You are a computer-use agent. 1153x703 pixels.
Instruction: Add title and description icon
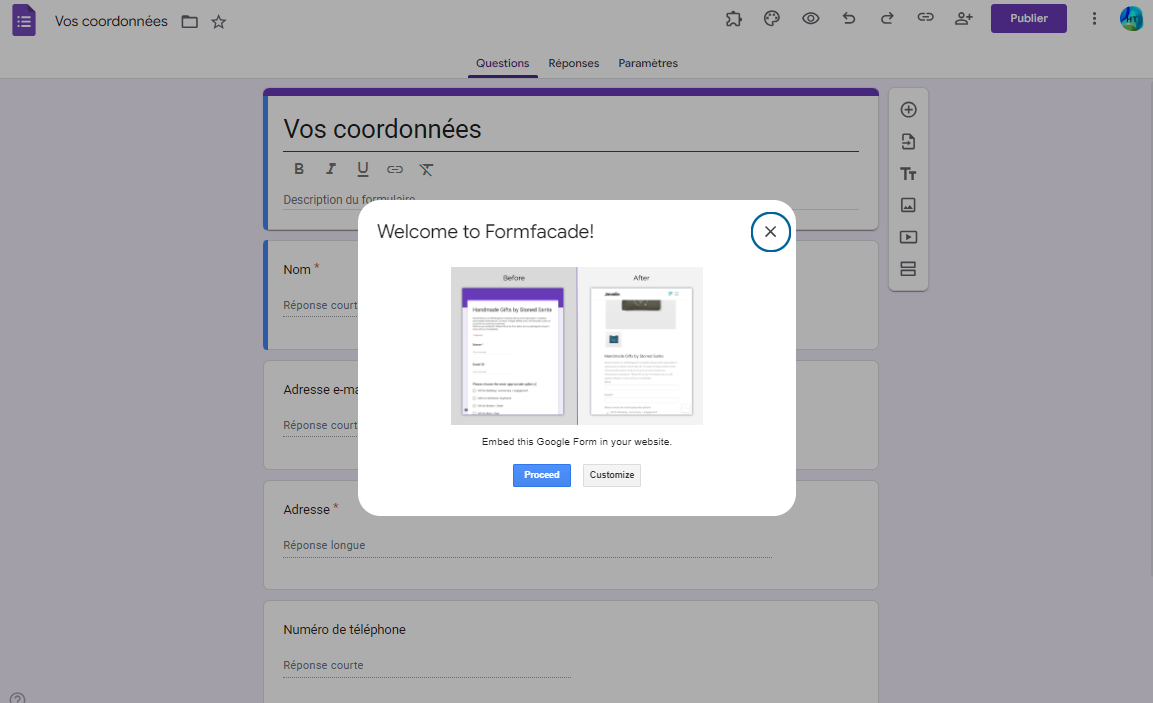coord(908,174)
